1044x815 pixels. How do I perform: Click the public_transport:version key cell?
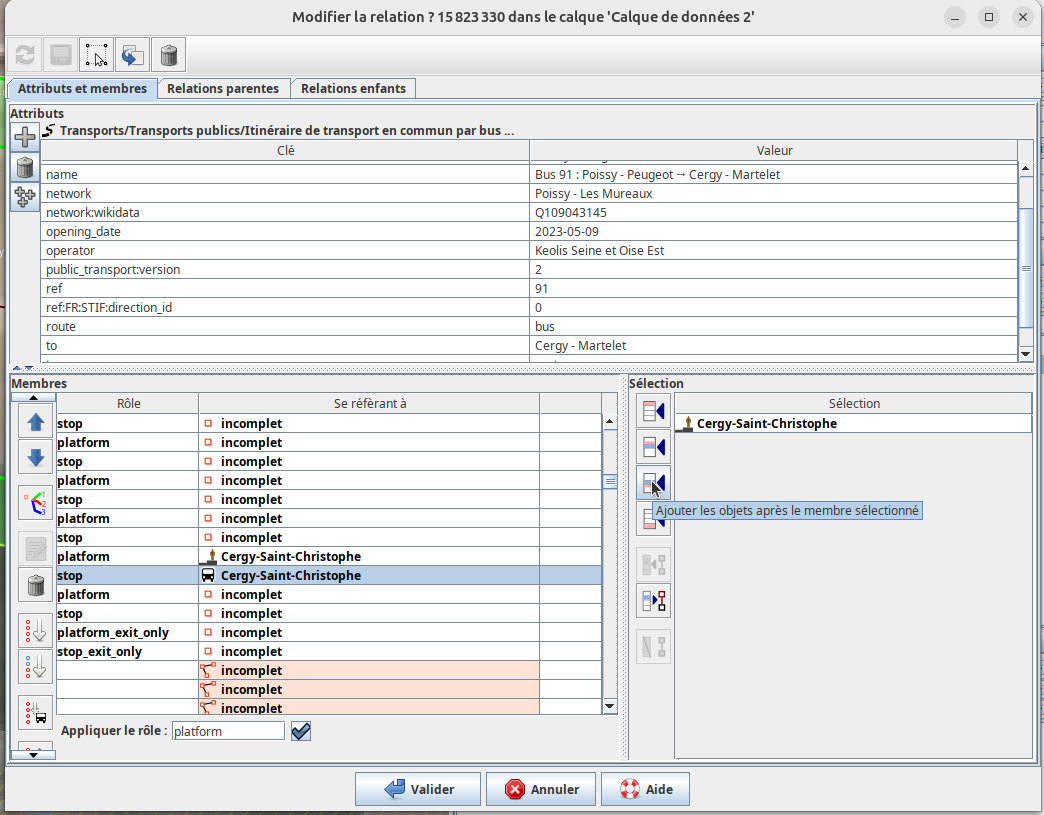(x=286, y=270)
